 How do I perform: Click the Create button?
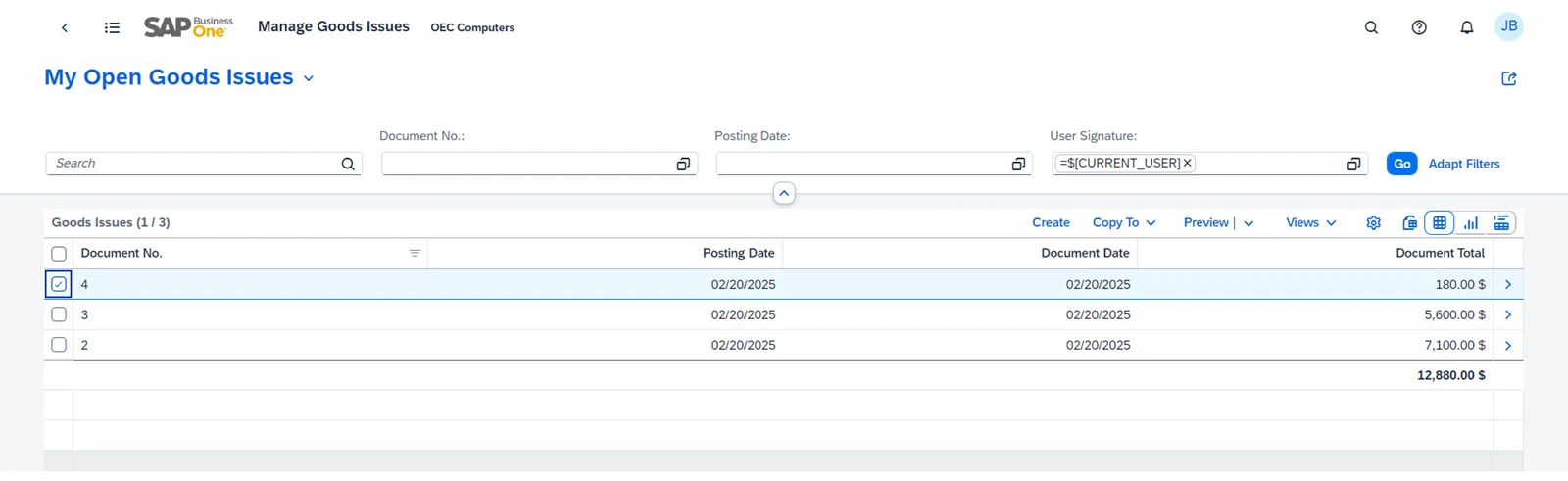point(1051,223)
